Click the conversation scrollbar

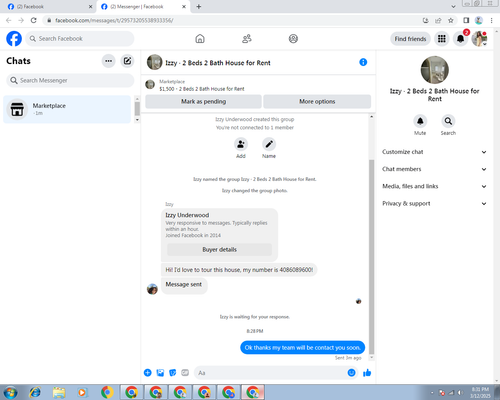[x=372, y=257]
